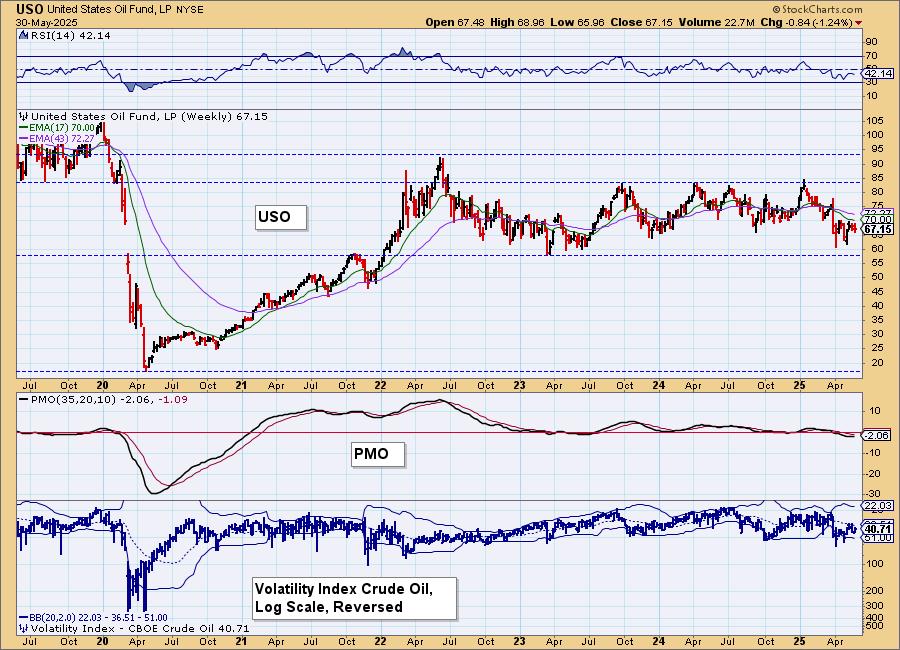Click the EMA(17) 70.00 legend text
Viewport: 900px width, 650px height.
[x=62, y=127]
